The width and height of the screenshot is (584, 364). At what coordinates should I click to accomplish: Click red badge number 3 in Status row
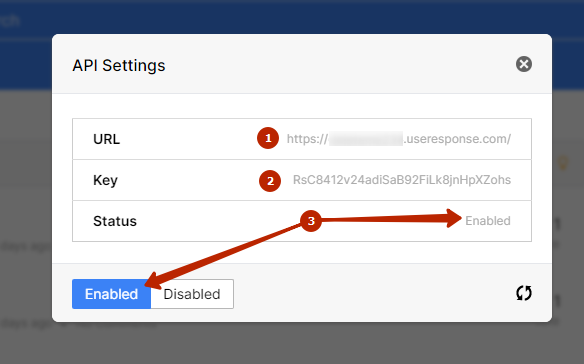(311, 221)
